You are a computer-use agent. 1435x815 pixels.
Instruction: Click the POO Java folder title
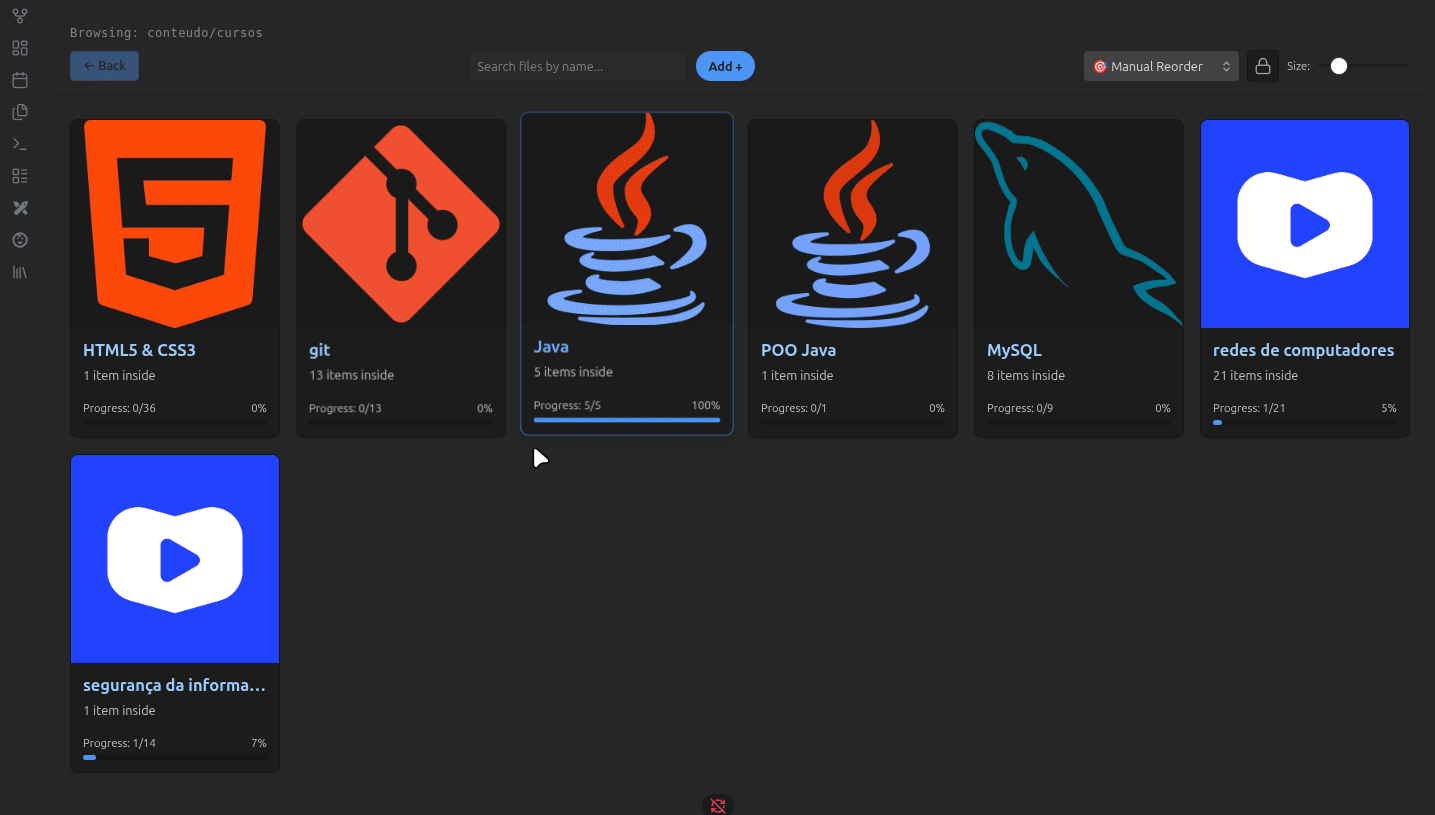pyautogui.click(x=798, y=350)
